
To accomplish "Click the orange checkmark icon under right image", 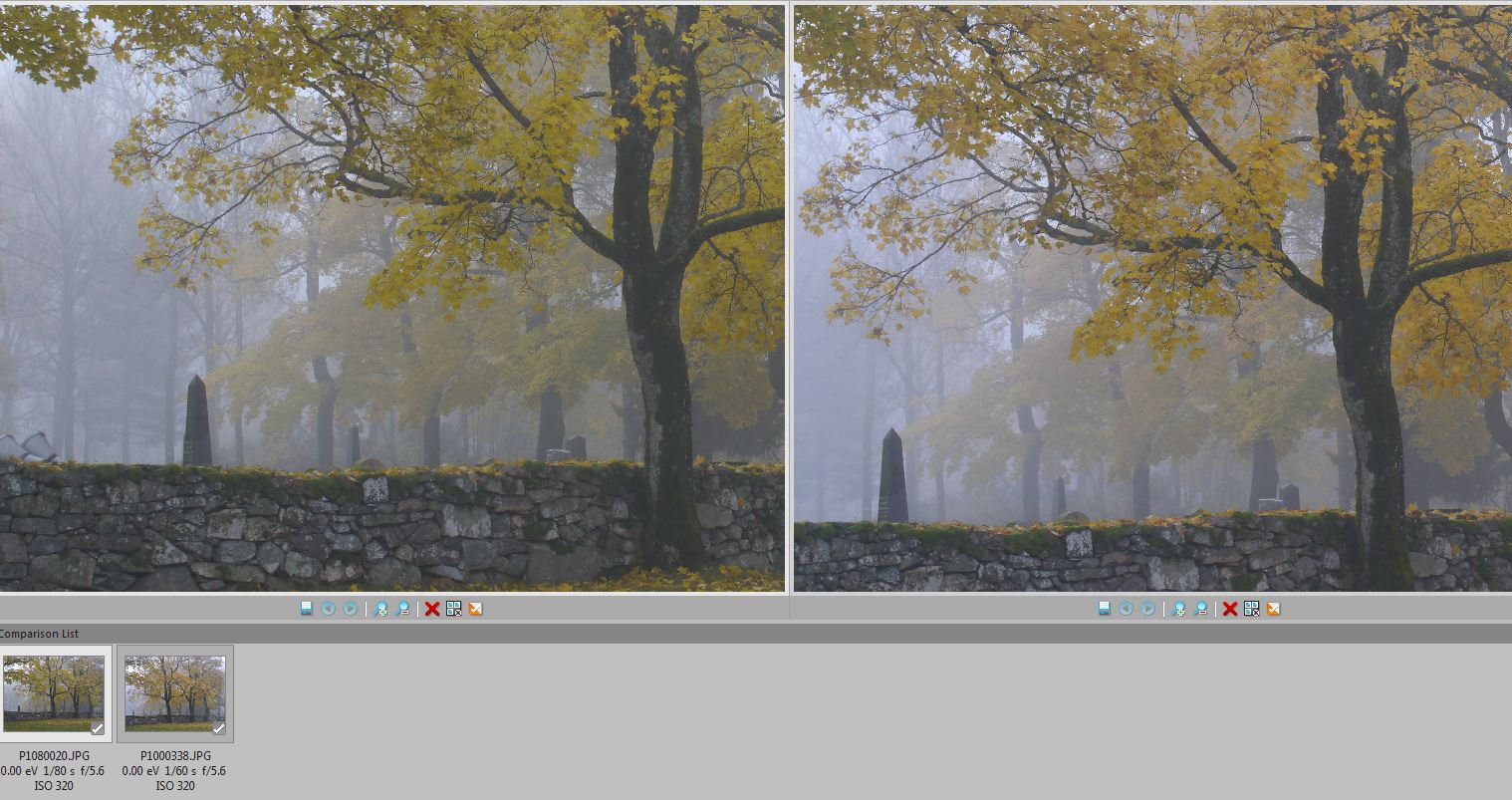I will tap(1274, 609).
